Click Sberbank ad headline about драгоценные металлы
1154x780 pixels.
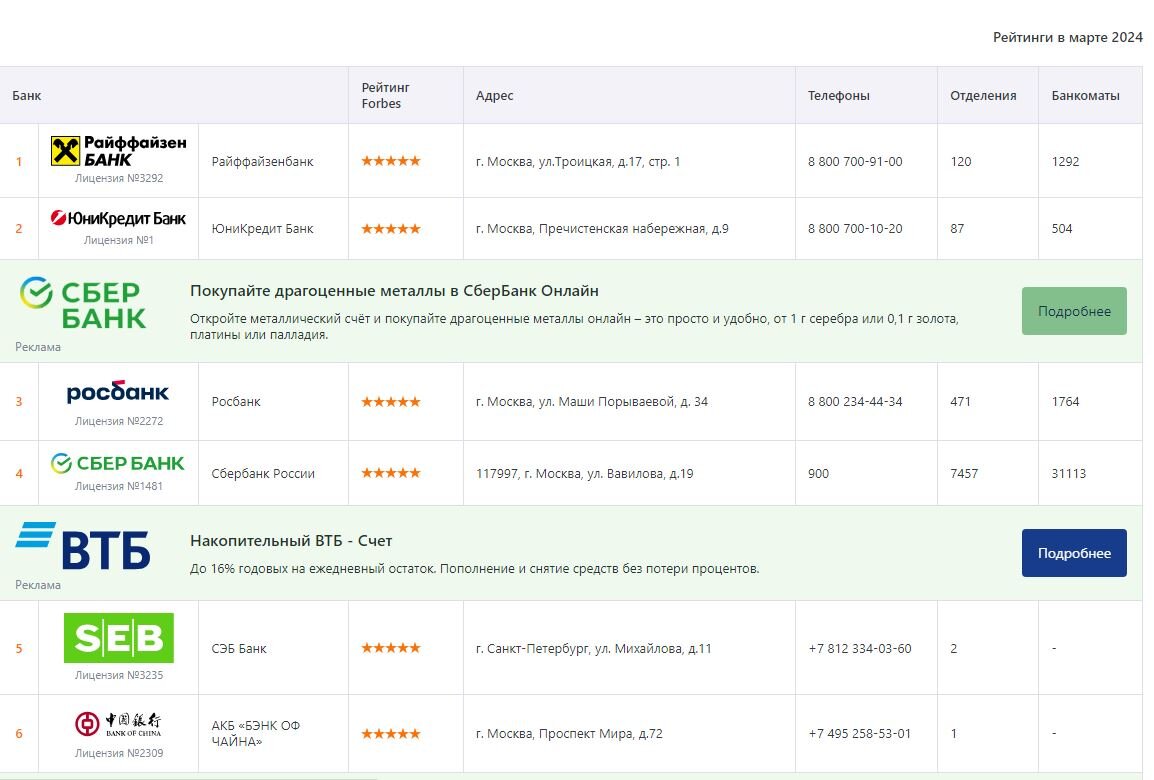coord(394,291)
